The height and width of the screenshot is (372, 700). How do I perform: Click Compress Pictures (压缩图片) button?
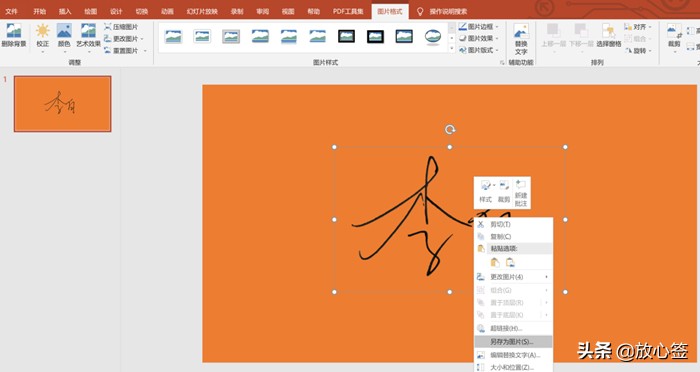[121, 27]
